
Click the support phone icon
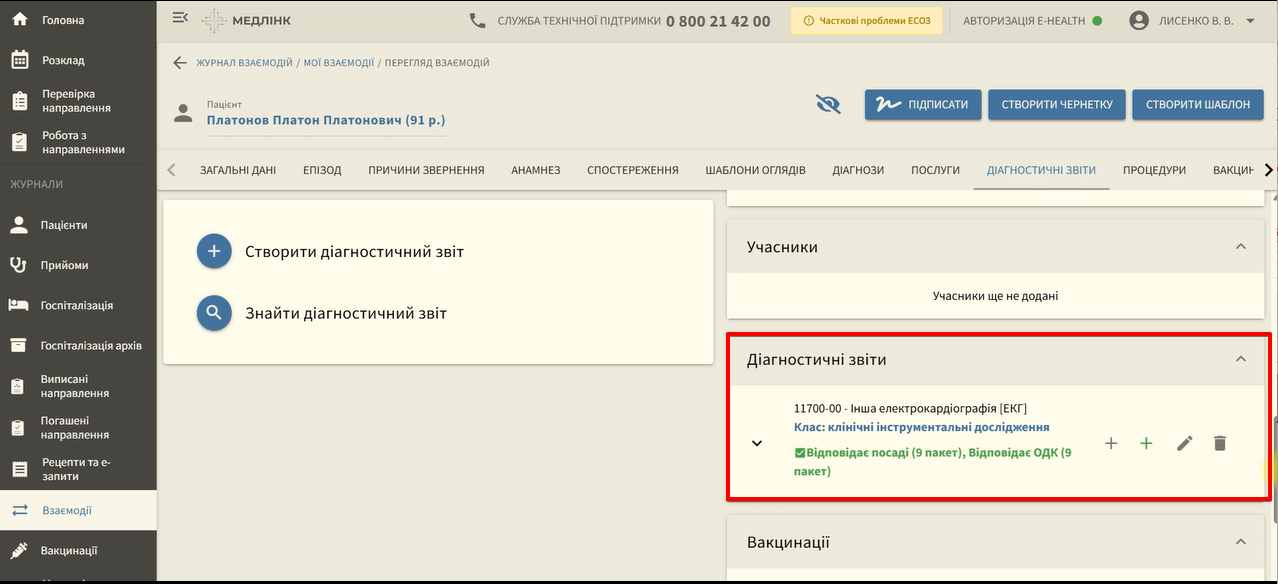(x=478, y=20)
